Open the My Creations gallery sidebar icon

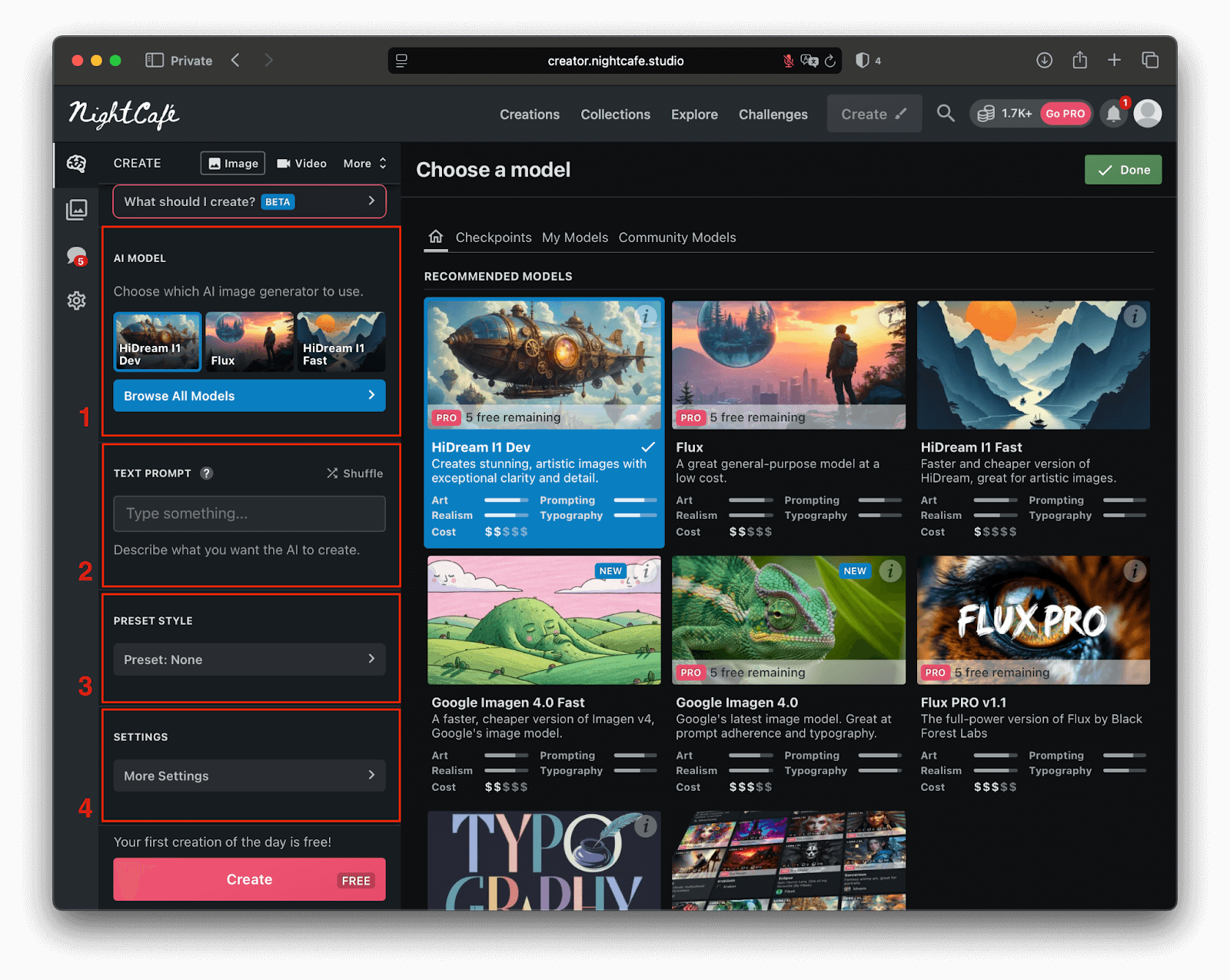(76, 210)
